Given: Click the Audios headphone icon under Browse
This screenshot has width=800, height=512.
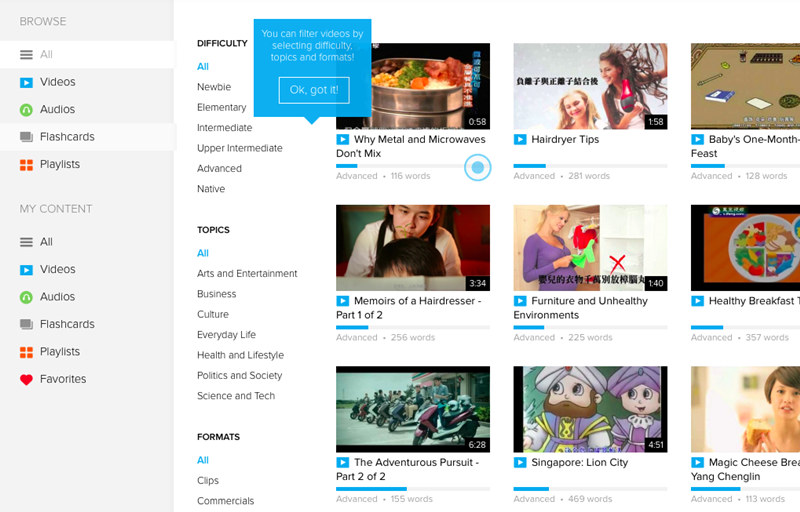Looking at the screenshot, I should point(27,110).
